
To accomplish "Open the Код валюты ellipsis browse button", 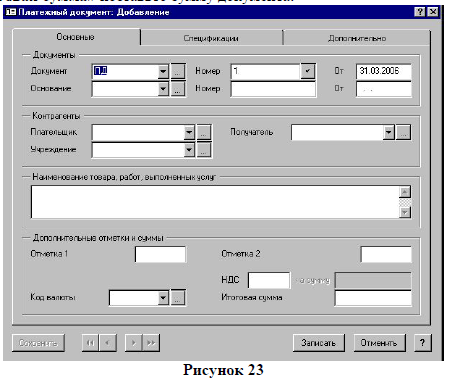I will point(178,298).
